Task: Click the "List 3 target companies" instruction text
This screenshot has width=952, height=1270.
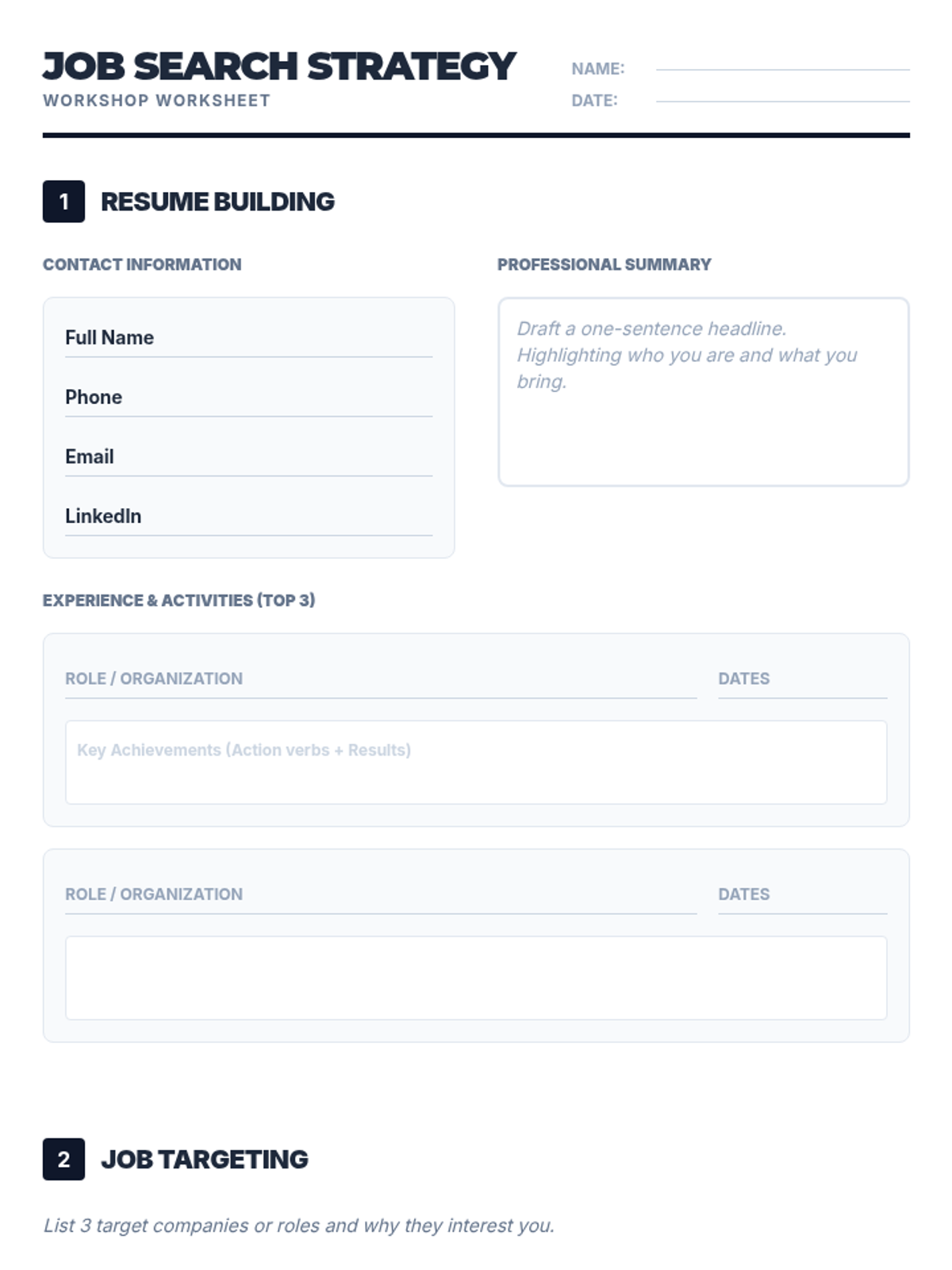Action: click(x=298, y=1226)
